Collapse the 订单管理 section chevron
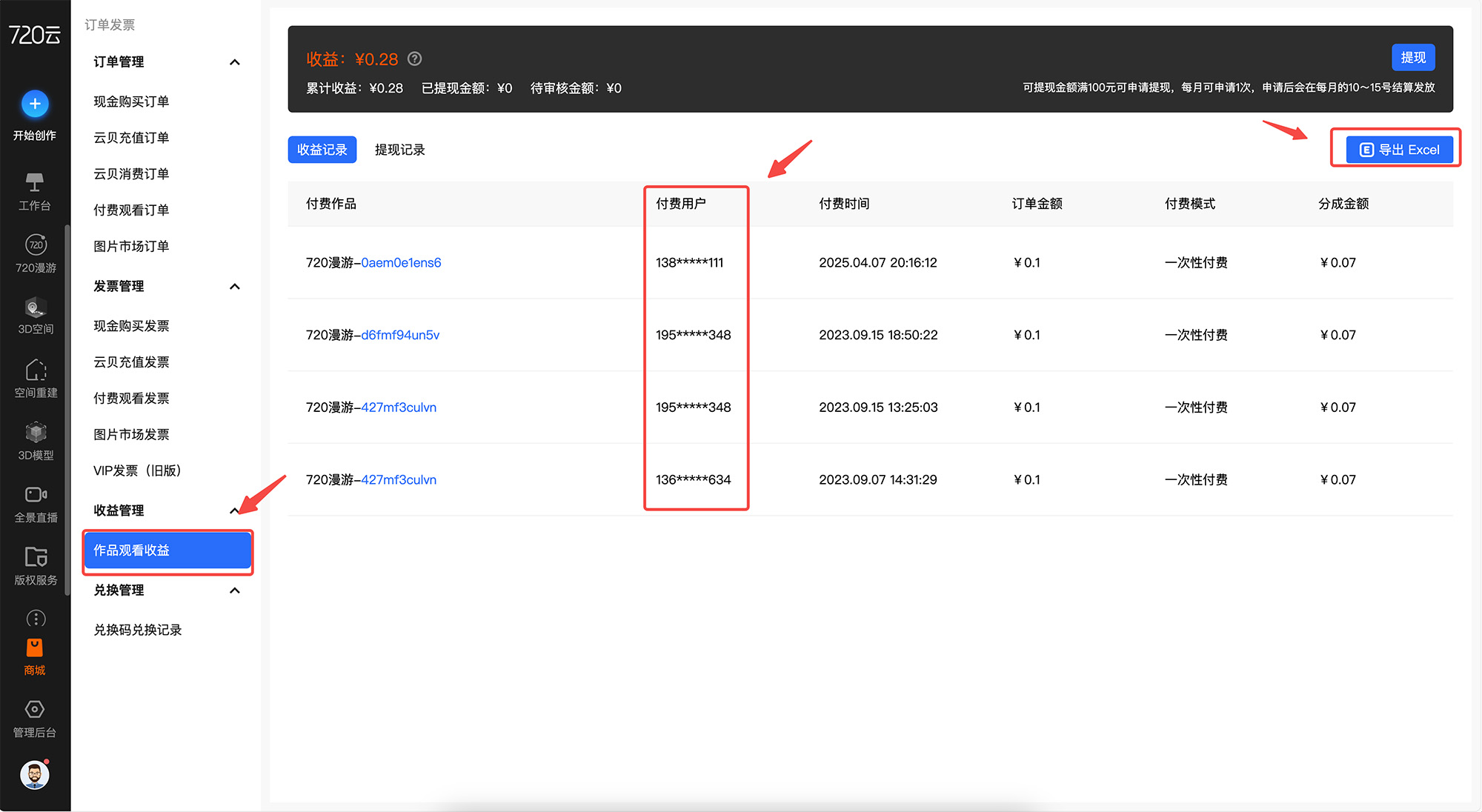This screenshot has width=1482, height=812. [235, 62]
